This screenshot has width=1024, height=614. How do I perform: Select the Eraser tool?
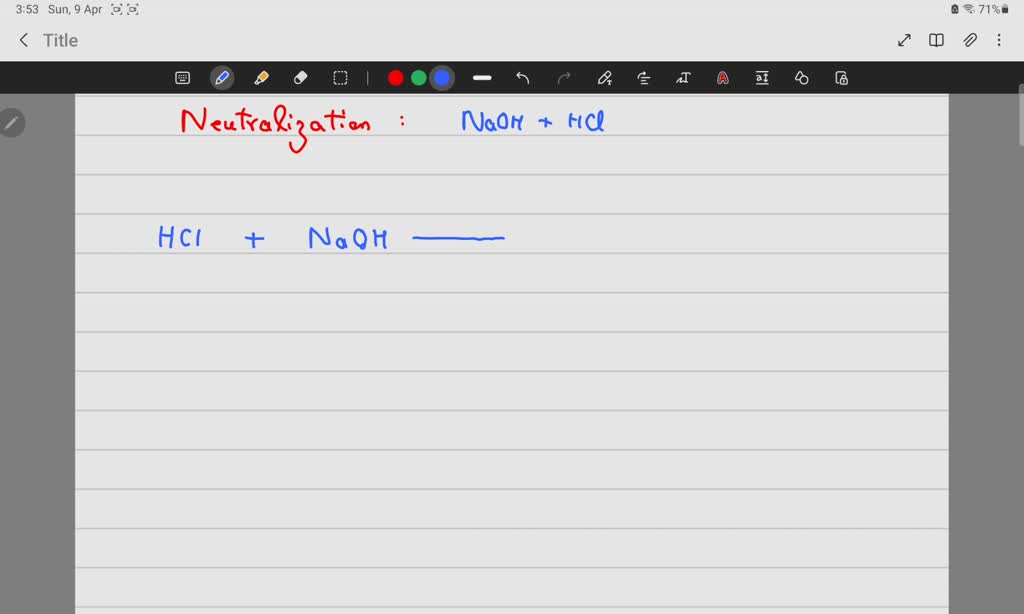coord(301,77)
